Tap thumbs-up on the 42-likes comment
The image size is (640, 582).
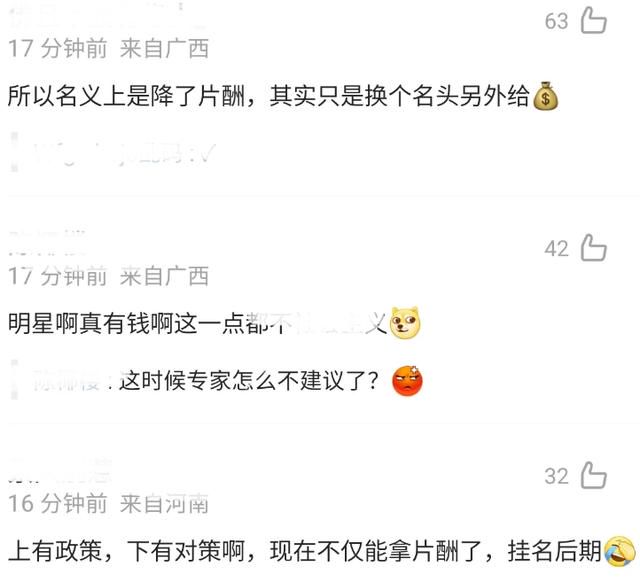pos(593,248)
